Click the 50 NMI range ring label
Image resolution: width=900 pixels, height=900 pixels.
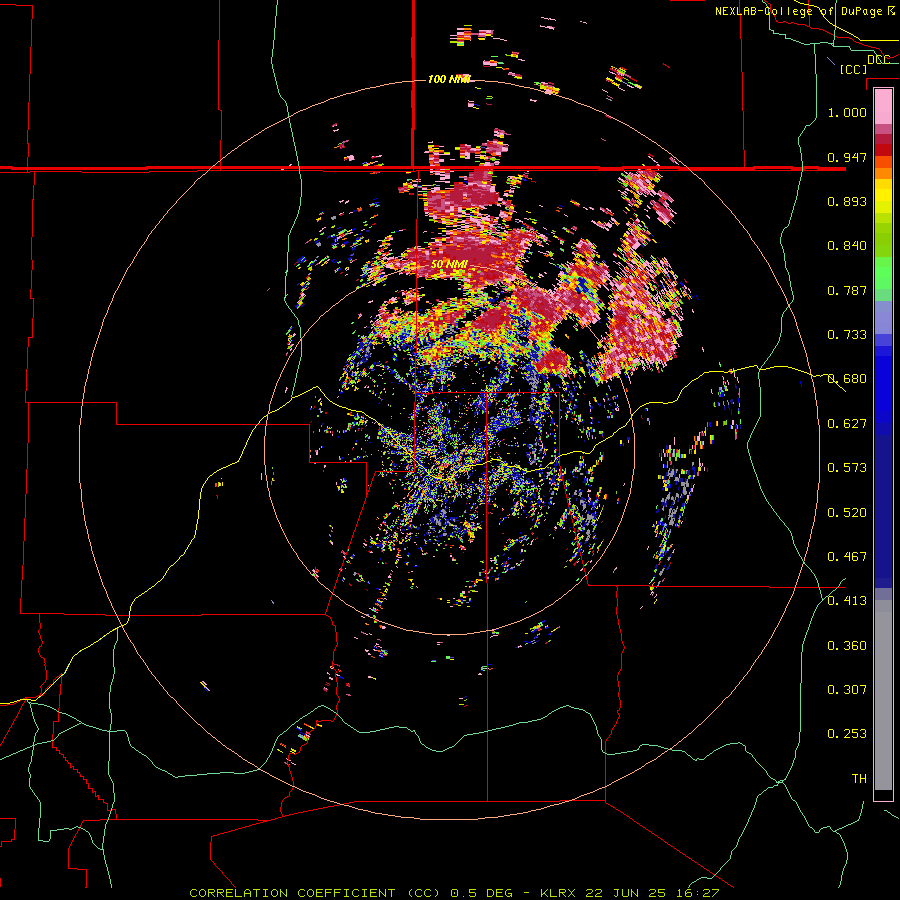pyautogui.click(x=449, y=265)
